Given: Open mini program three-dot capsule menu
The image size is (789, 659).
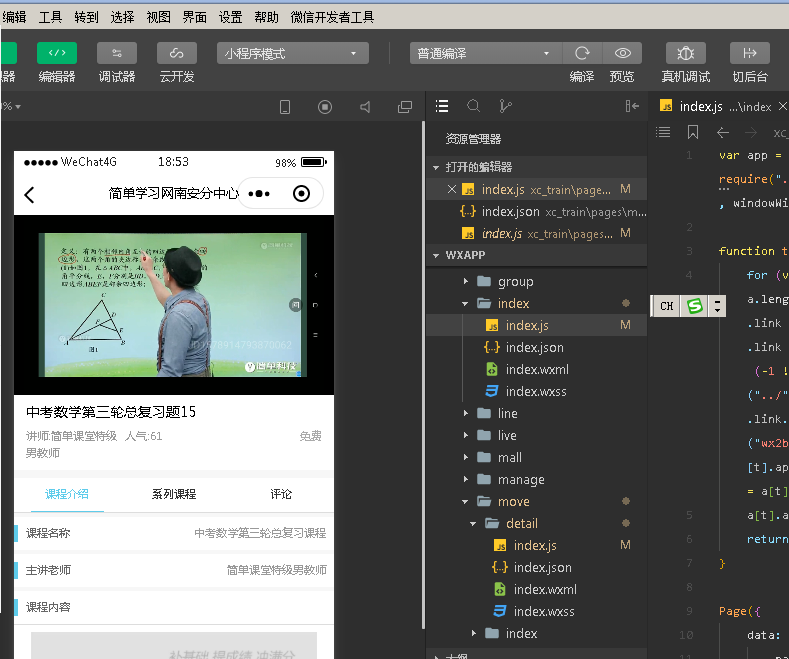Looking at the screenshot, I should point(259,194).
